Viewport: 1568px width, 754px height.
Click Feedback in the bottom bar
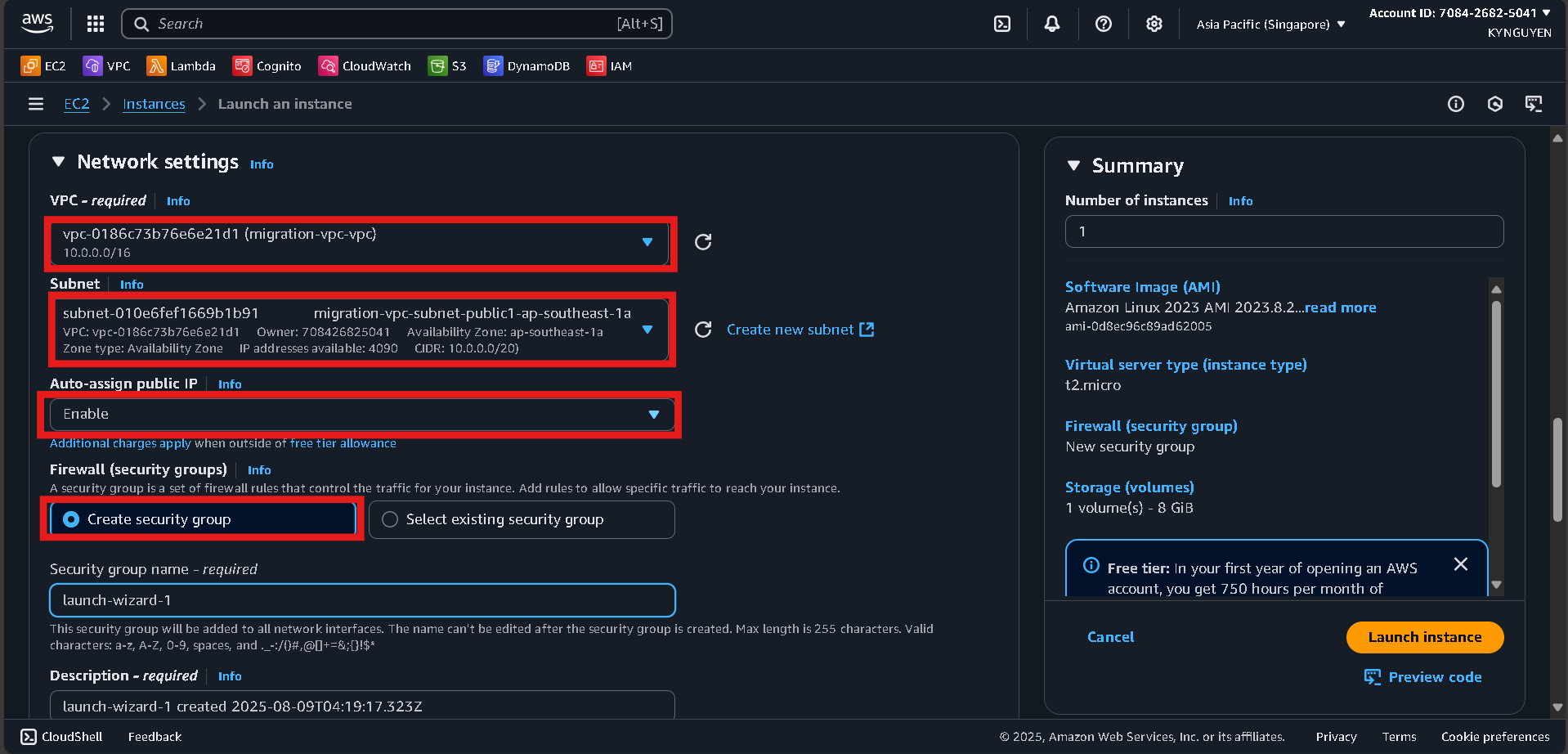point(155,736)
